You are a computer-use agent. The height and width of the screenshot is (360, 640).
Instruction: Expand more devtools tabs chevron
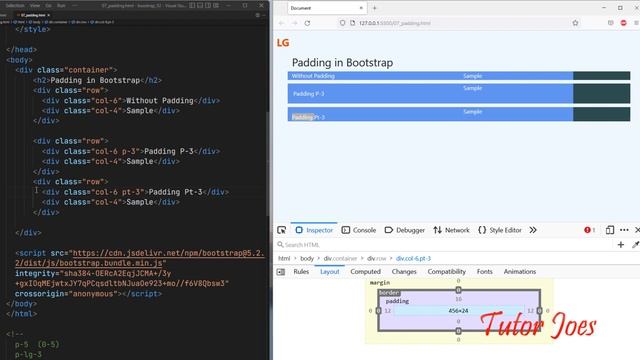point(533,230)
